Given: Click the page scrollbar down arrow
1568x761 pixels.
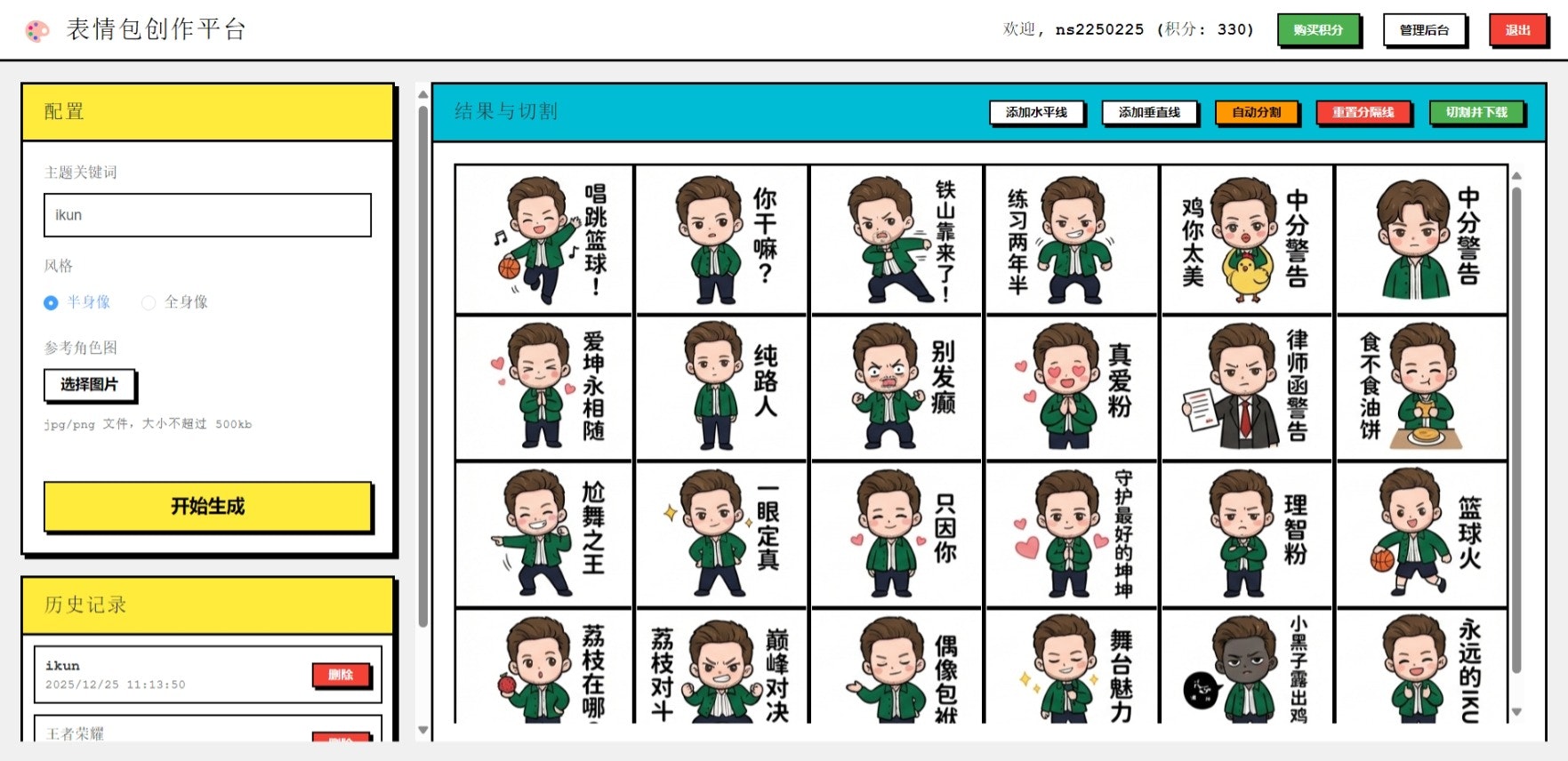Looking at the screenshot, I should click(x=423, y=730).
